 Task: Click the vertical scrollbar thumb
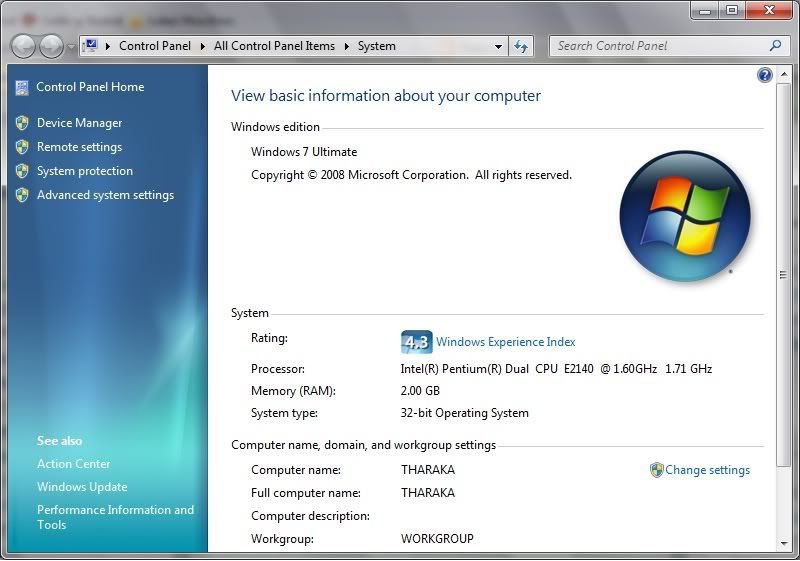point(784,275)
